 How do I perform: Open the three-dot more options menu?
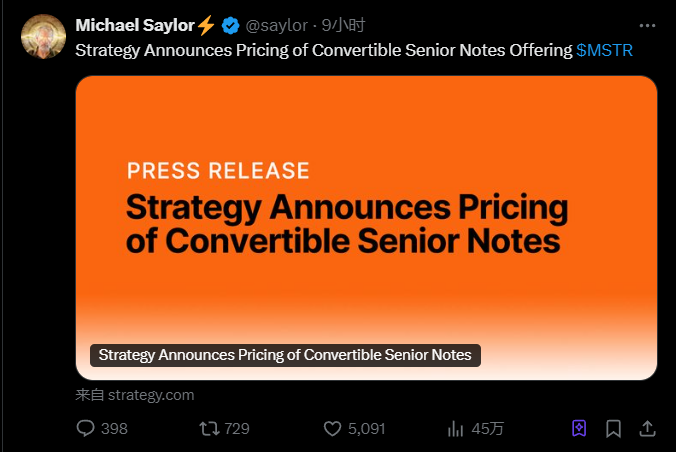click(x=647, y=26)
